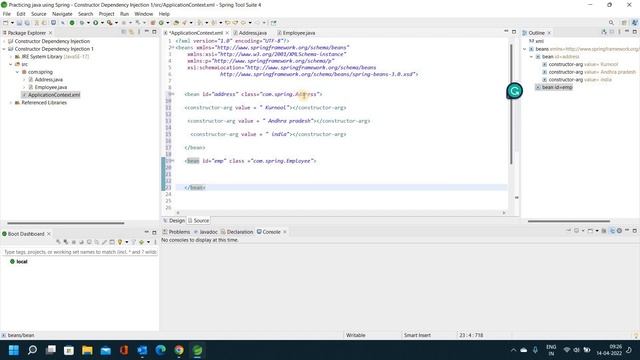The width and height of the screenshot is (640, 360).
Task: Click the Save toolbar icon
Action: 19,23
